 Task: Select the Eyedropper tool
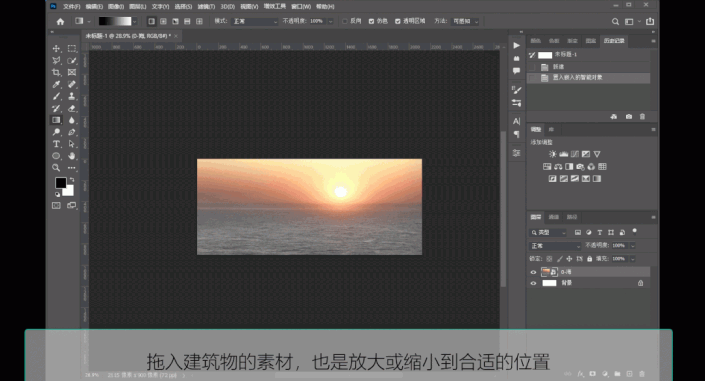click(56, 84)
